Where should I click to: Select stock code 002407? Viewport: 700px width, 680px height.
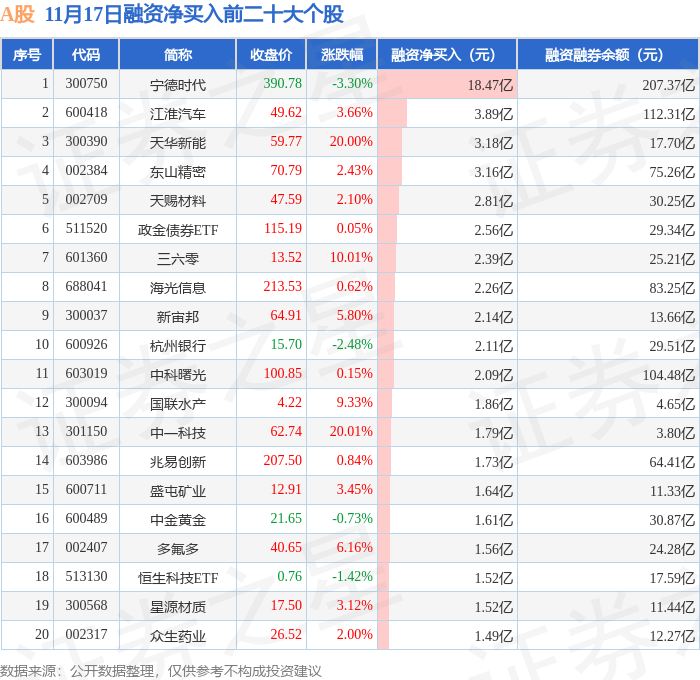point(86,548)
